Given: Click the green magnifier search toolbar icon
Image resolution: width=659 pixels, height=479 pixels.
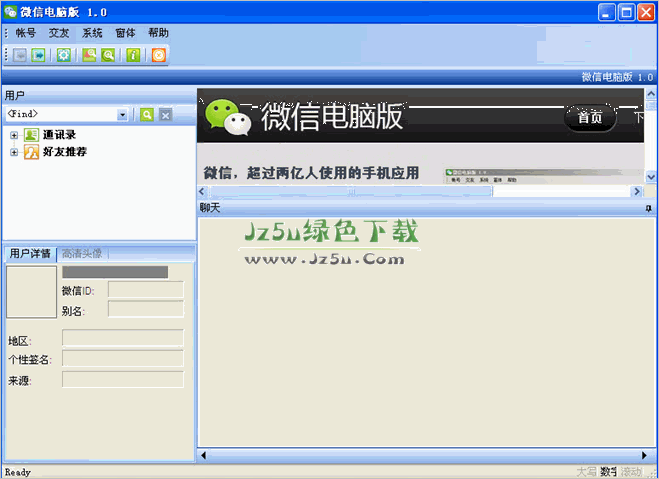Looking at the screenshot, I should click(108, 55).
